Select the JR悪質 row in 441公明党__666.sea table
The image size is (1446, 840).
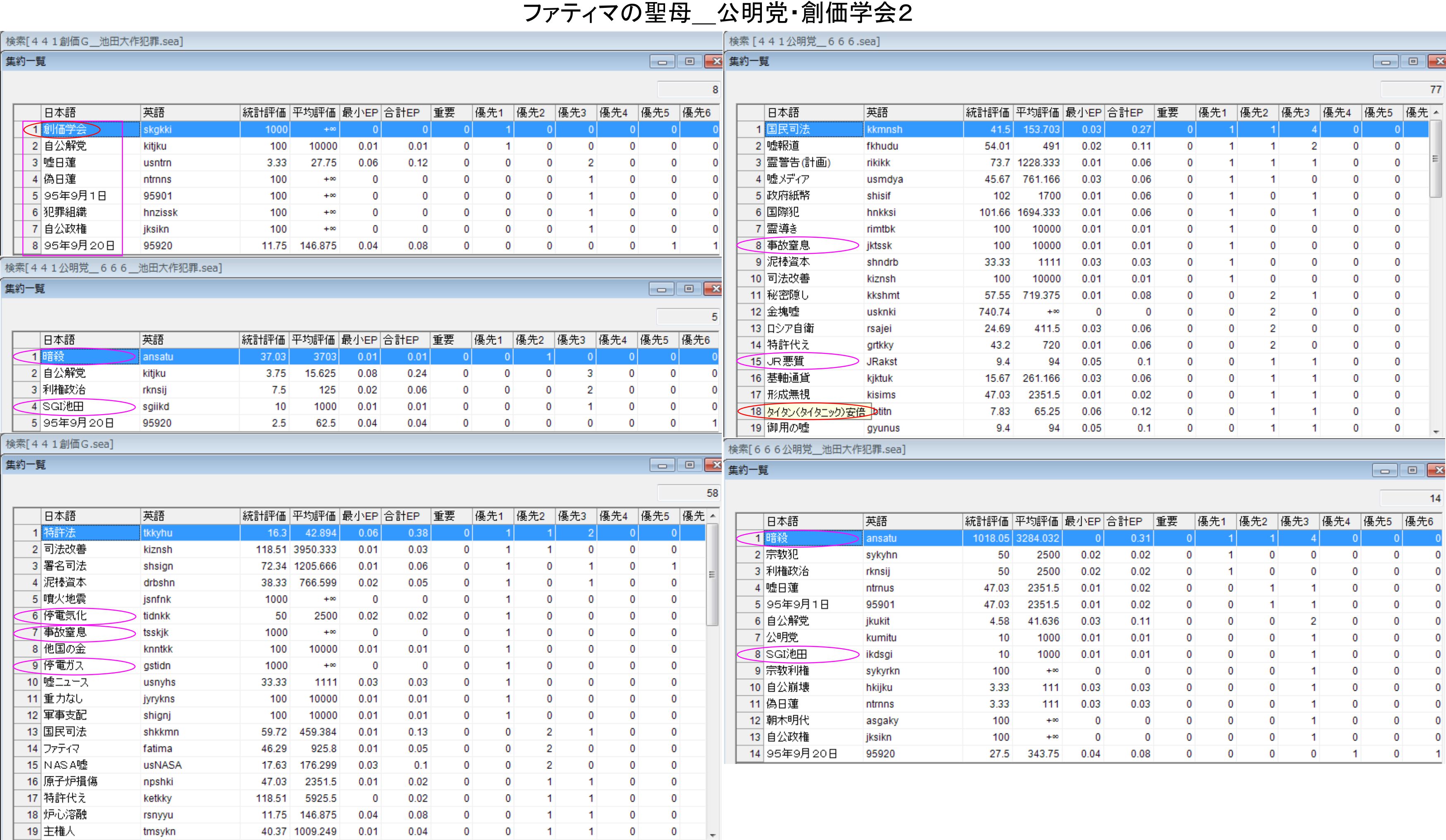coord(786,362)
